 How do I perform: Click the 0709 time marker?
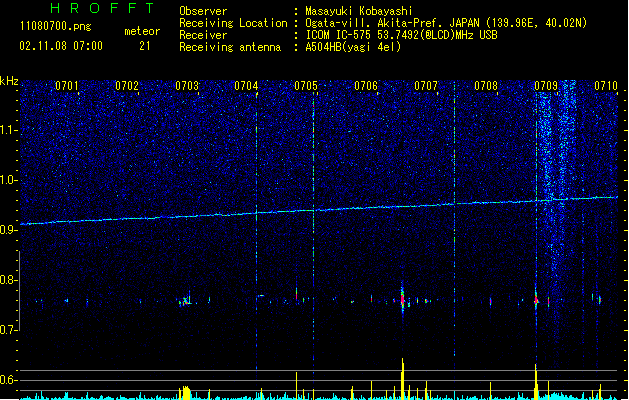pyautogui.click(x=546, y=86)
